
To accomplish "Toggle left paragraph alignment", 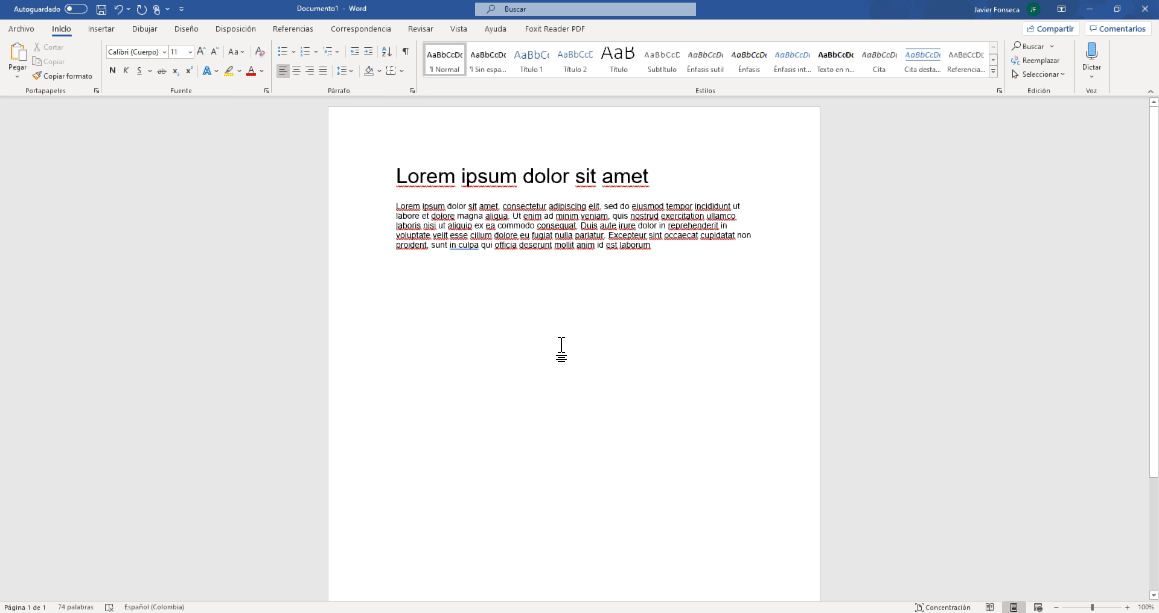I will tap(282, 71).
